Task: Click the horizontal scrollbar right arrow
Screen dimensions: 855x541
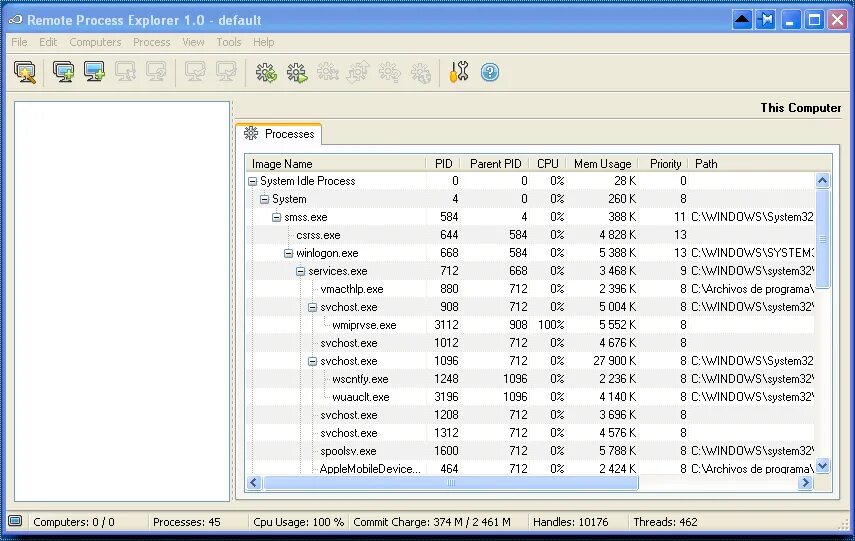Action: pyautogui.click(x=805, y=483)
